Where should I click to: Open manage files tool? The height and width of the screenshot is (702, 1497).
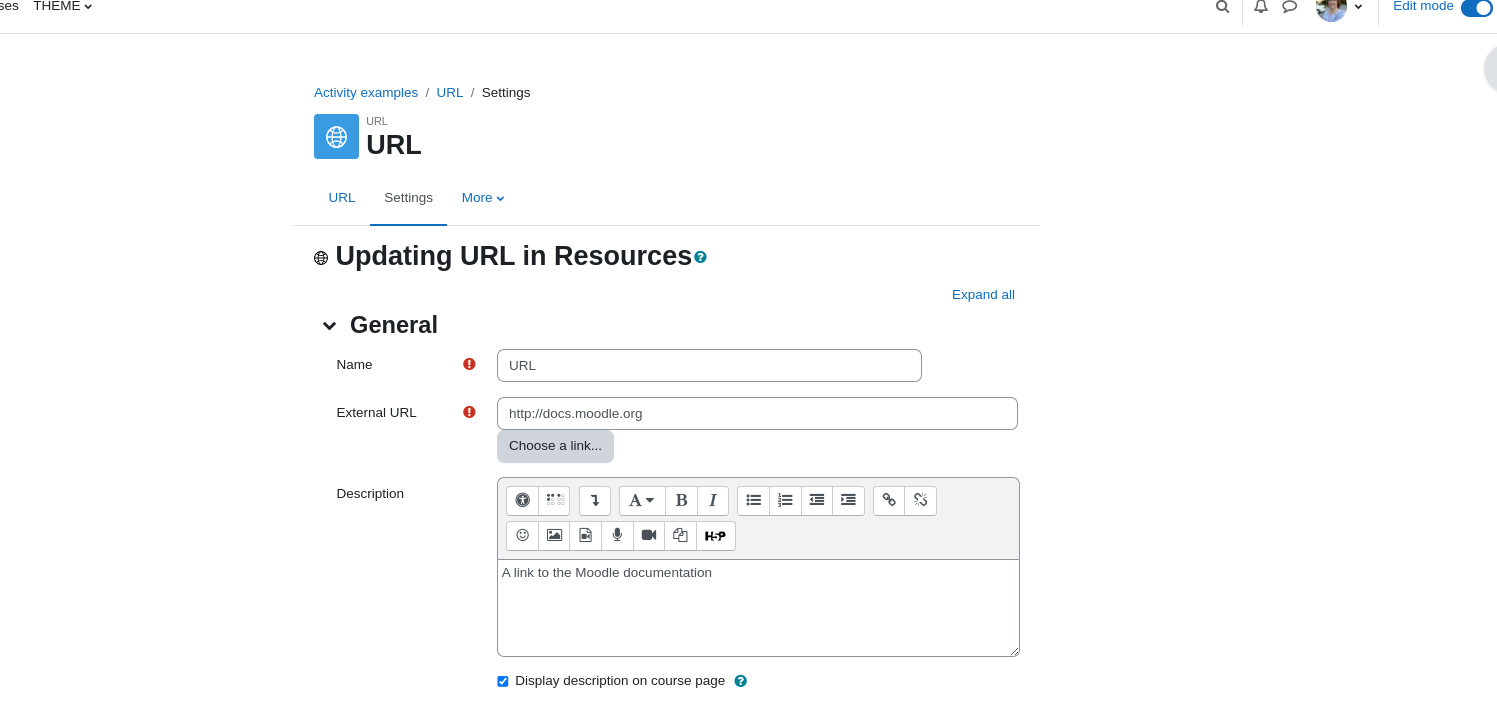click(x=680, y=535)
